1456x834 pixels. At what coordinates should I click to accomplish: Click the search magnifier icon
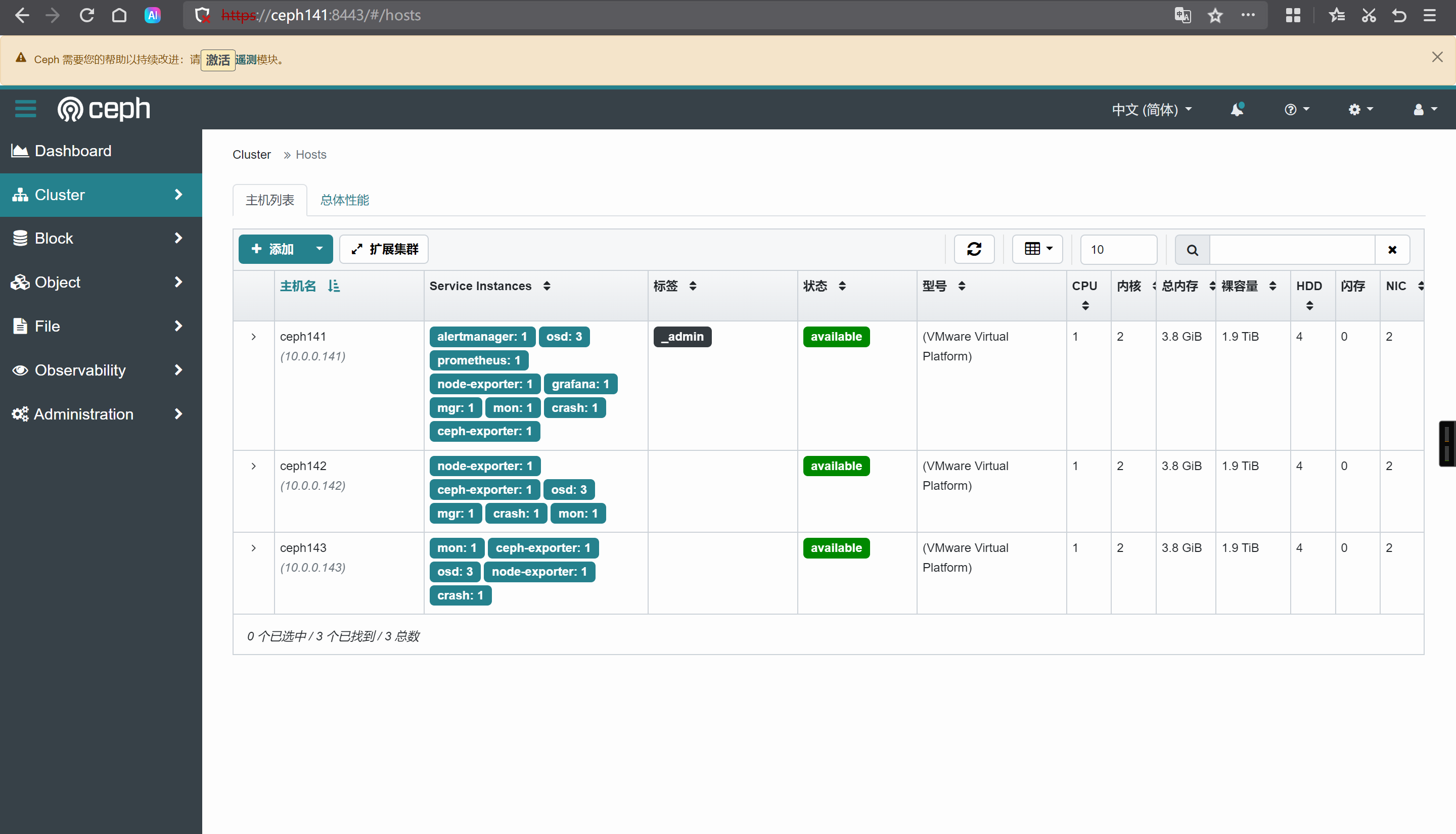click(1192, 250)
